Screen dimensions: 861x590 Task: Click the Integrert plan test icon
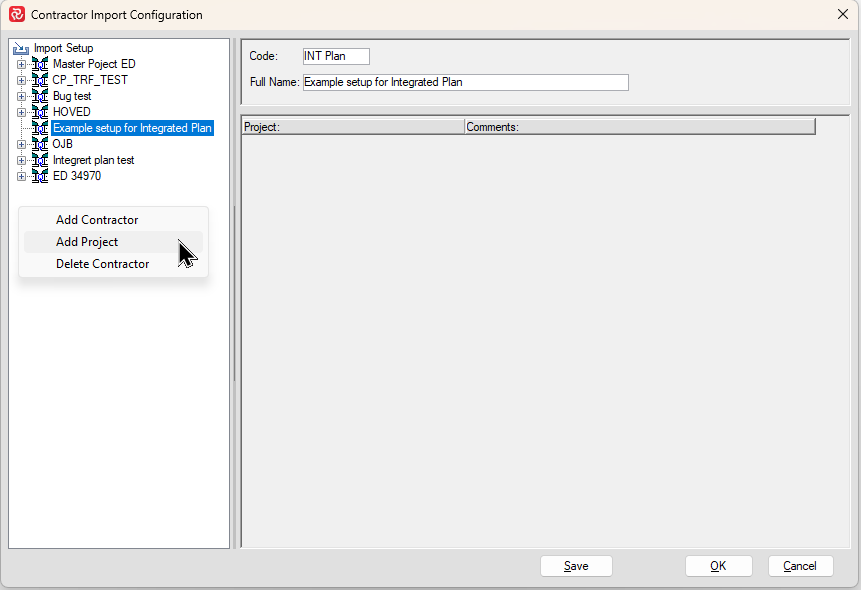tap(40, 160)
